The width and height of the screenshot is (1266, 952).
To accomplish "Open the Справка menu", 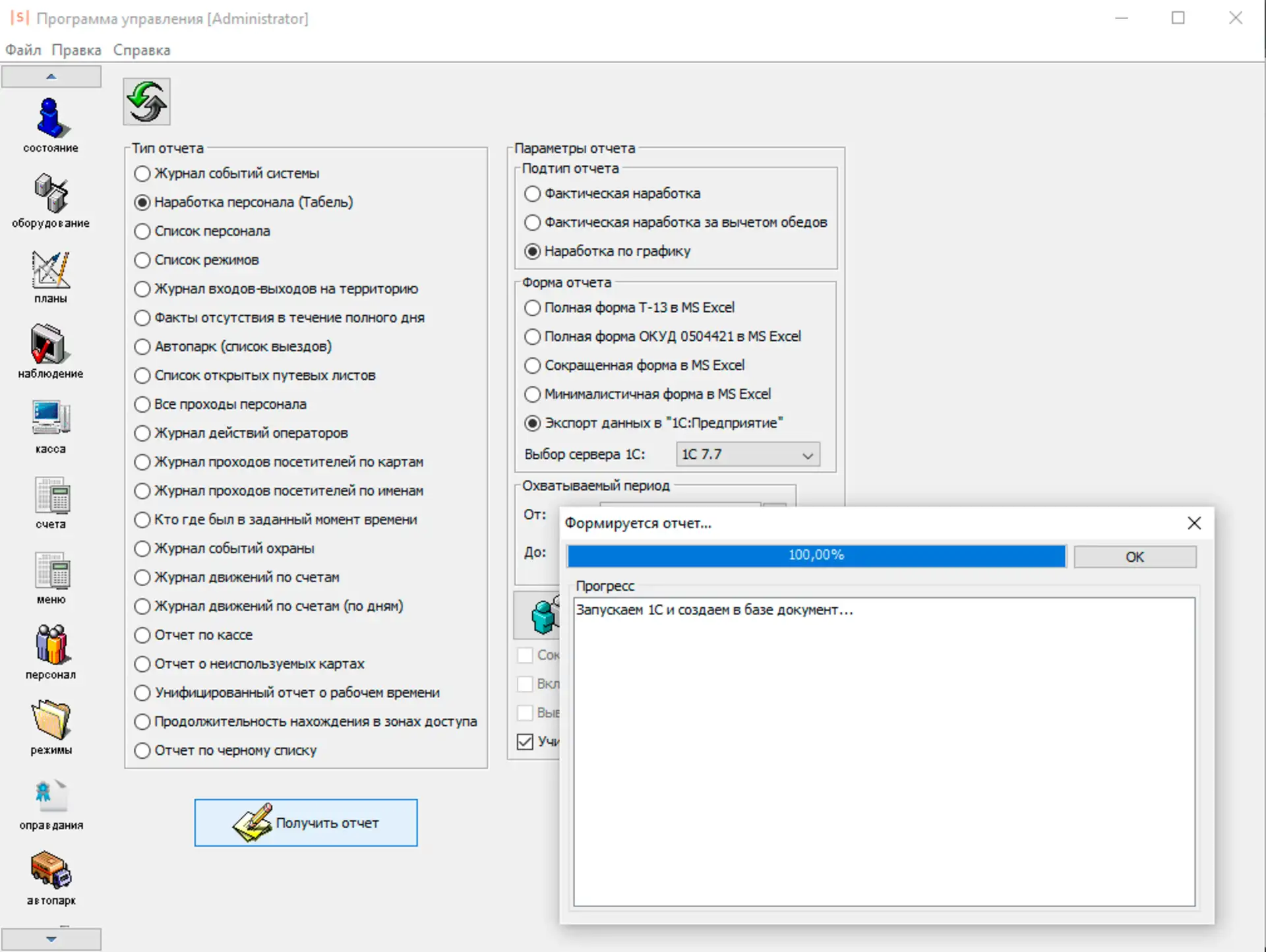I will click(141, 50).
